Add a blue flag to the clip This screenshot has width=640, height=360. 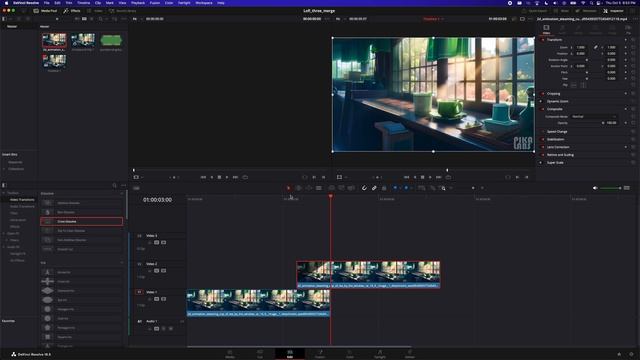pyautogui.click(x=395, y=188)
